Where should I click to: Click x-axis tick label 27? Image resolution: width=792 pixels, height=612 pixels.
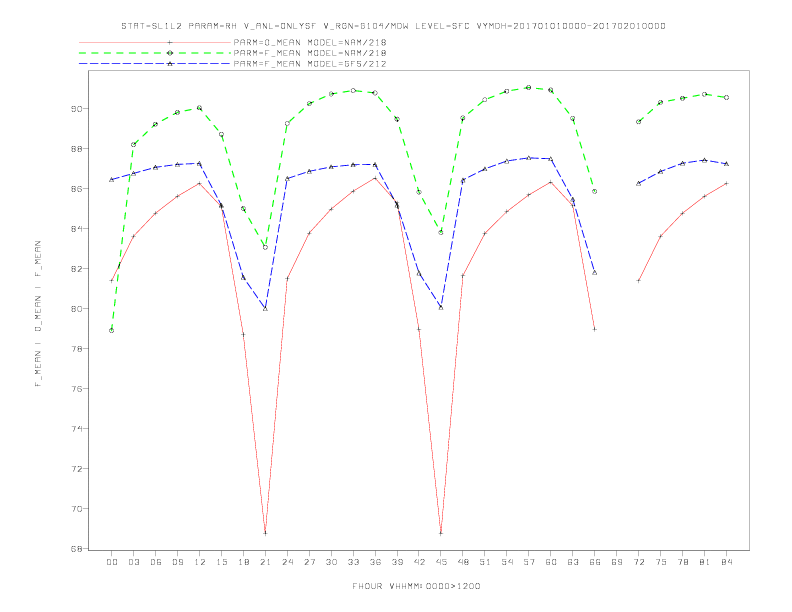click(309, 562)
